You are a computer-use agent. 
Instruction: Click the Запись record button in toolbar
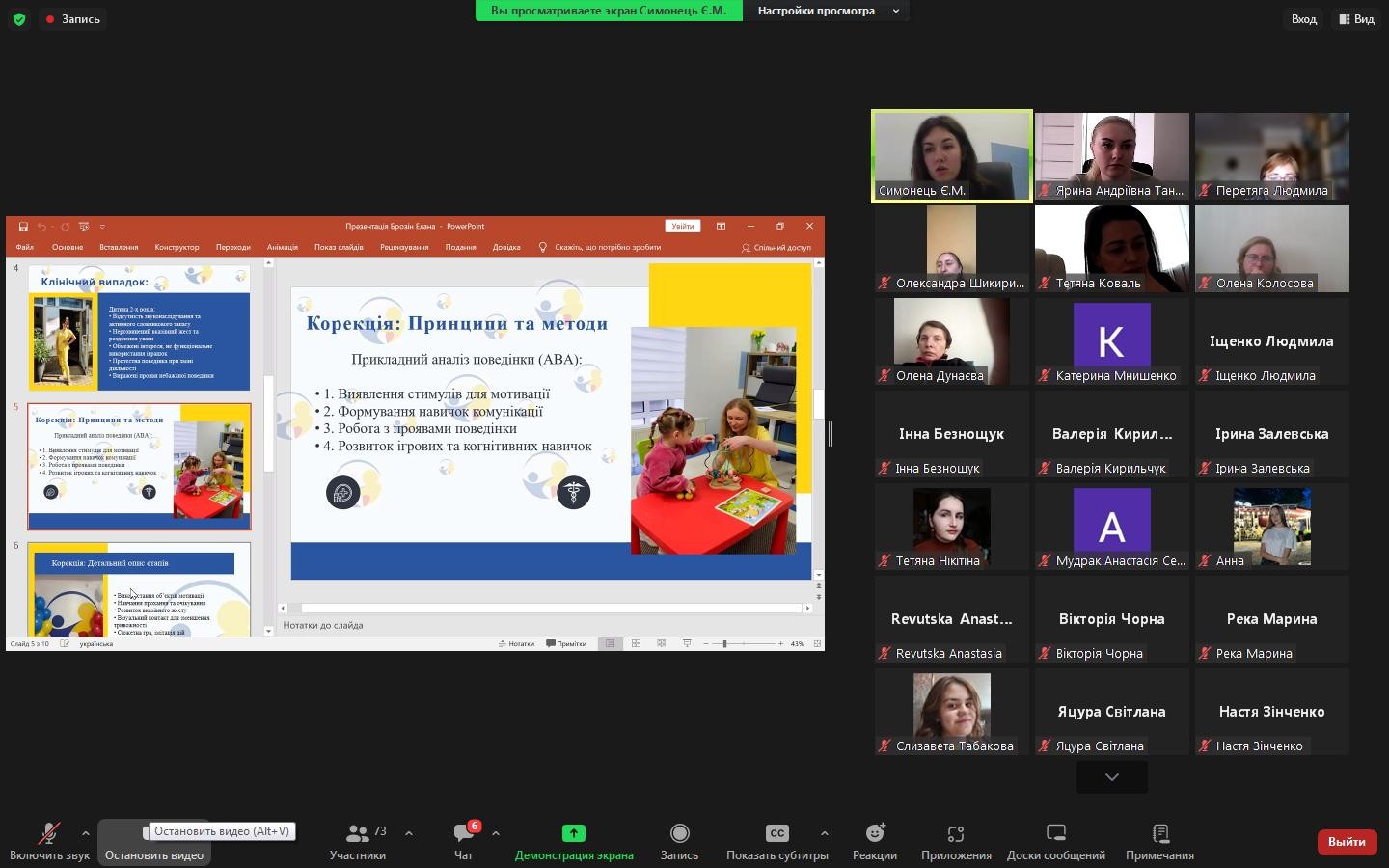679,842
